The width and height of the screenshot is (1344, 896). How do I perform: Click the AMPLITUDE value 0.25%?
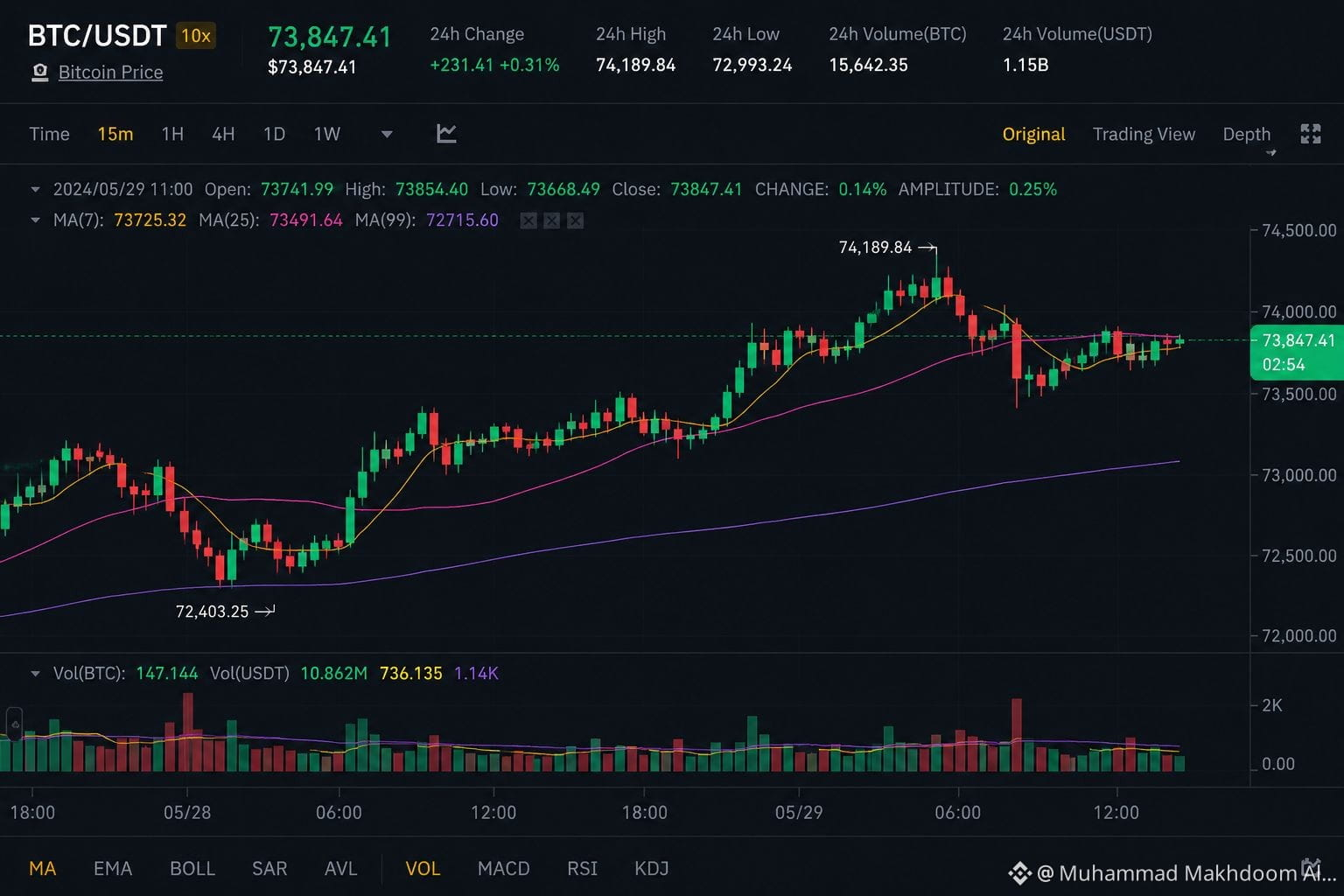pos(1032,189)
